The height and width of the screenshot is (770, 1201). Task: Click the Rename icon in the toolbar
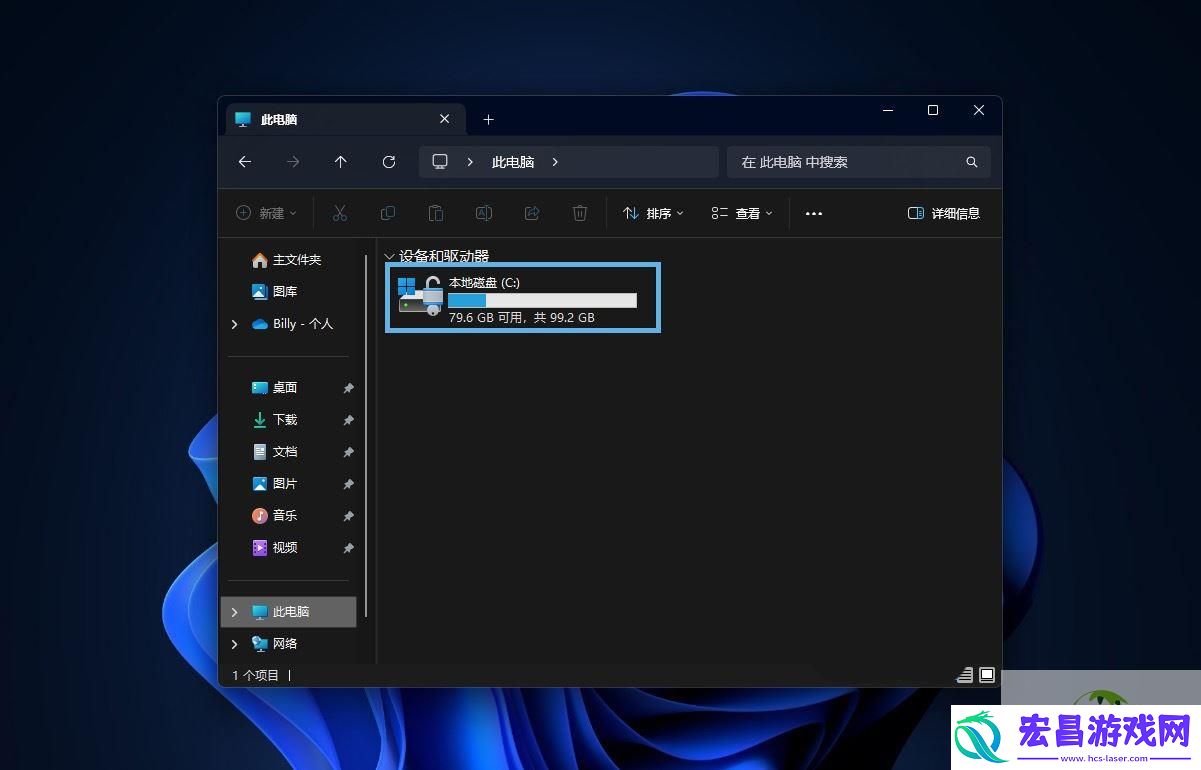[x=484, y=213]
